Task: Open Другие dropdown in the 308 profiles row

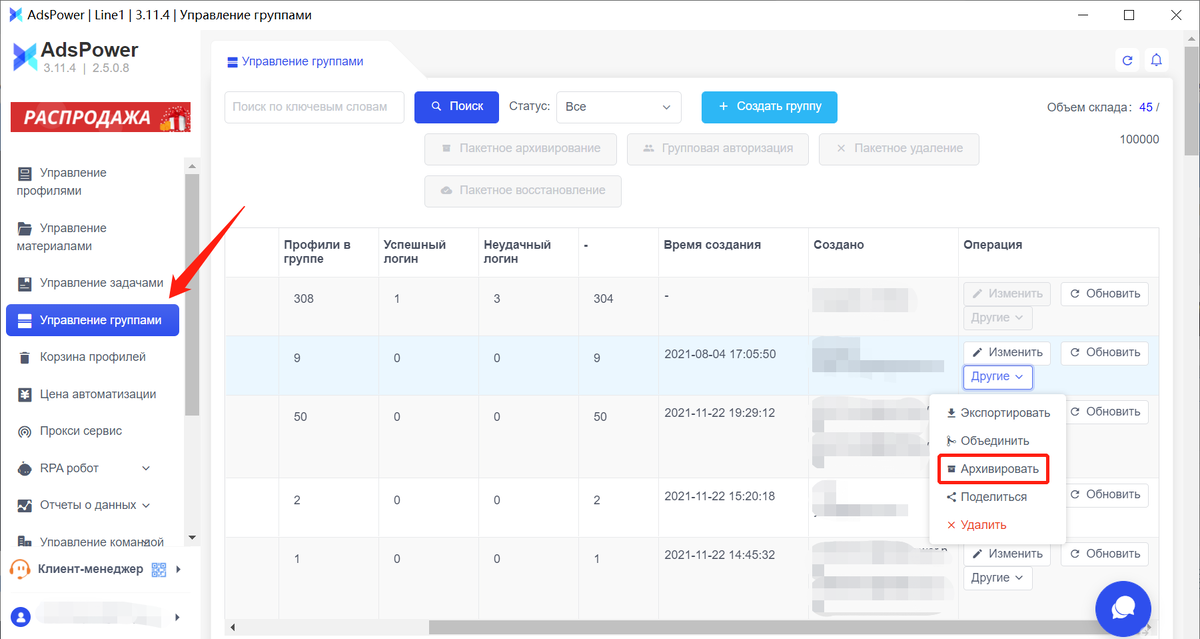Action: tap(998, 318)
